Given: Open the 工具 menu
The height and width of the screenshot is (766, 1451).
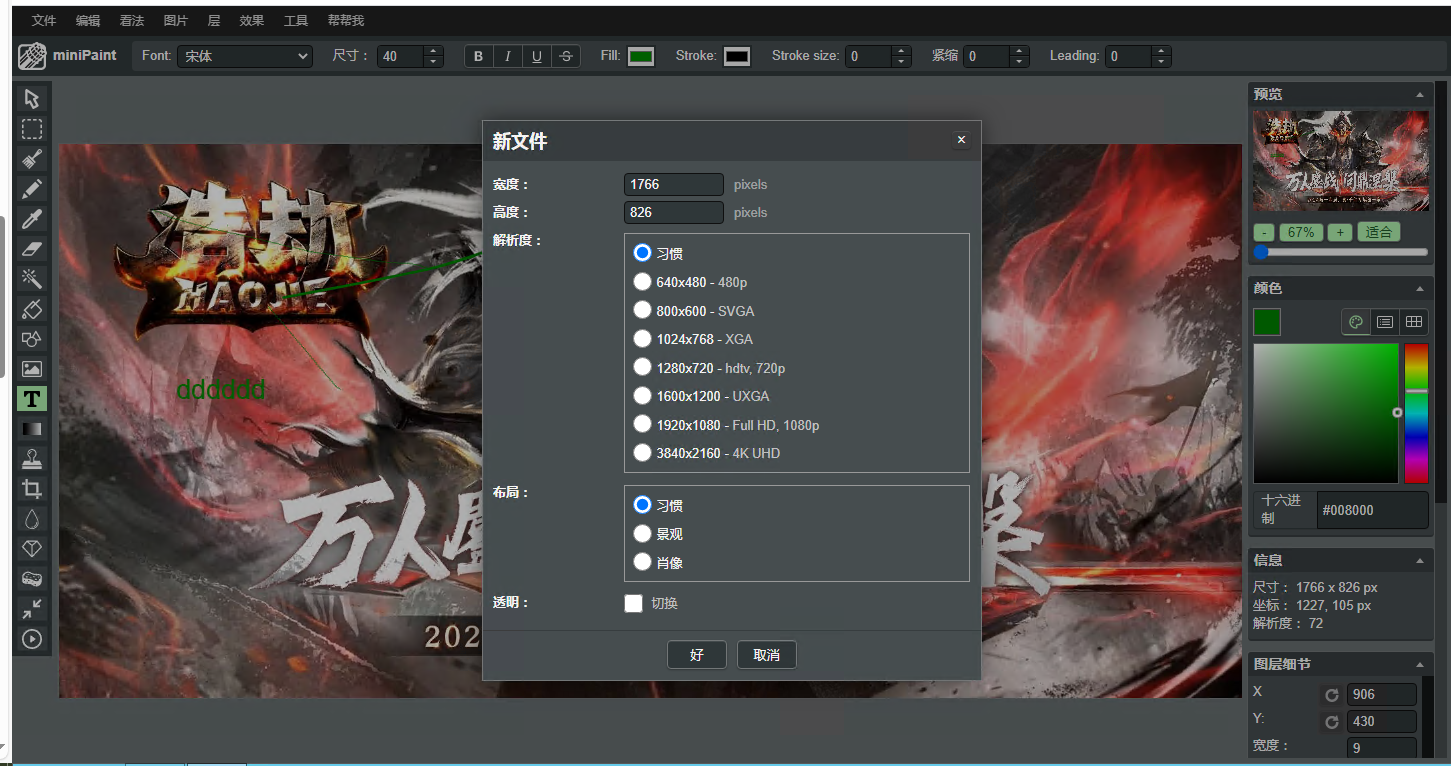Looking at the screenshot, I should pyautogui.click(x=296, y=20).
